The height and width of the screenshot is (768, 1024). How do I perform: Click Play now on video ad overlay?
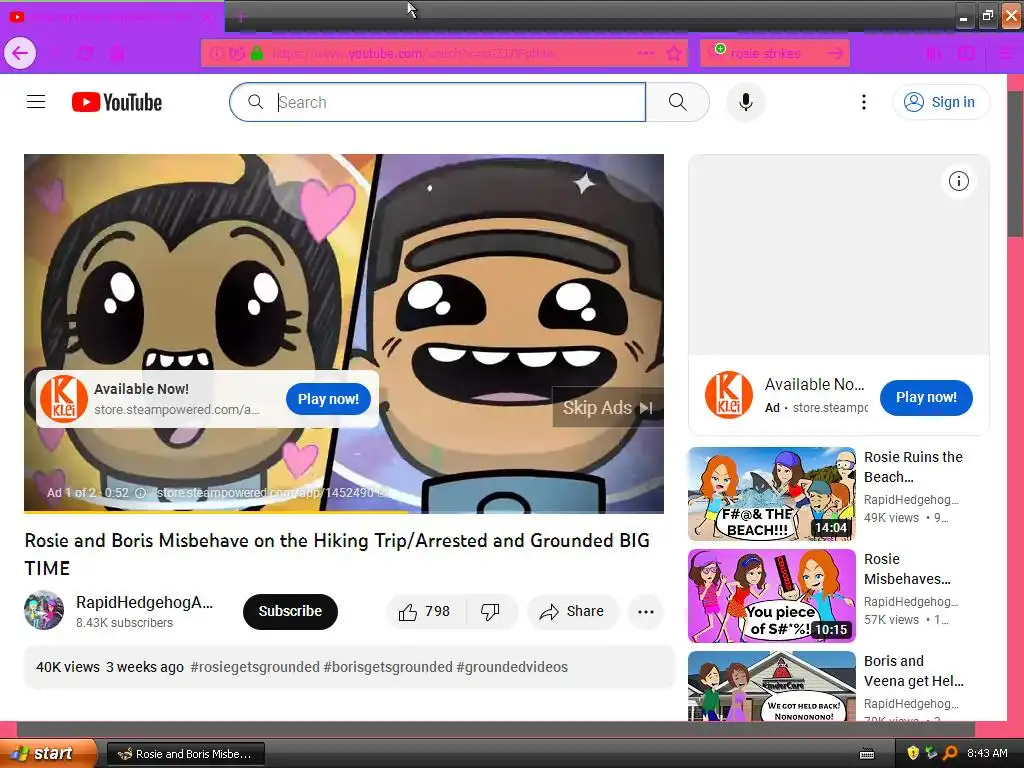point(328,399)
